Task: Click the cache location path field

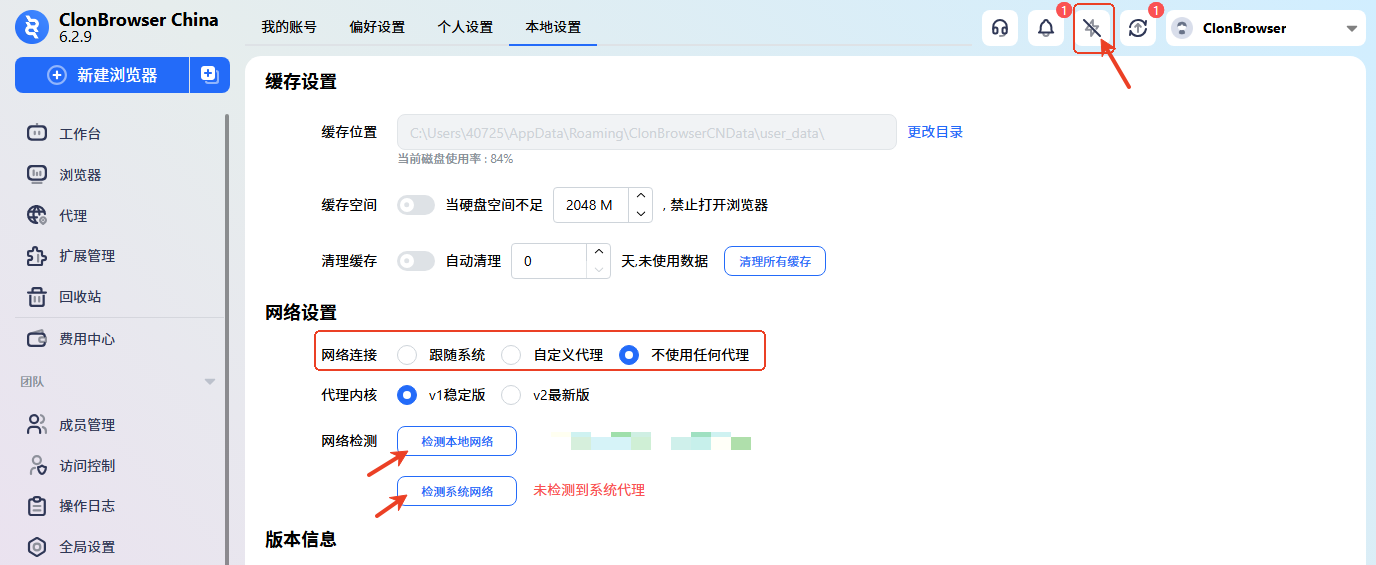Action: pyautogui.click(x=647, y=132)
